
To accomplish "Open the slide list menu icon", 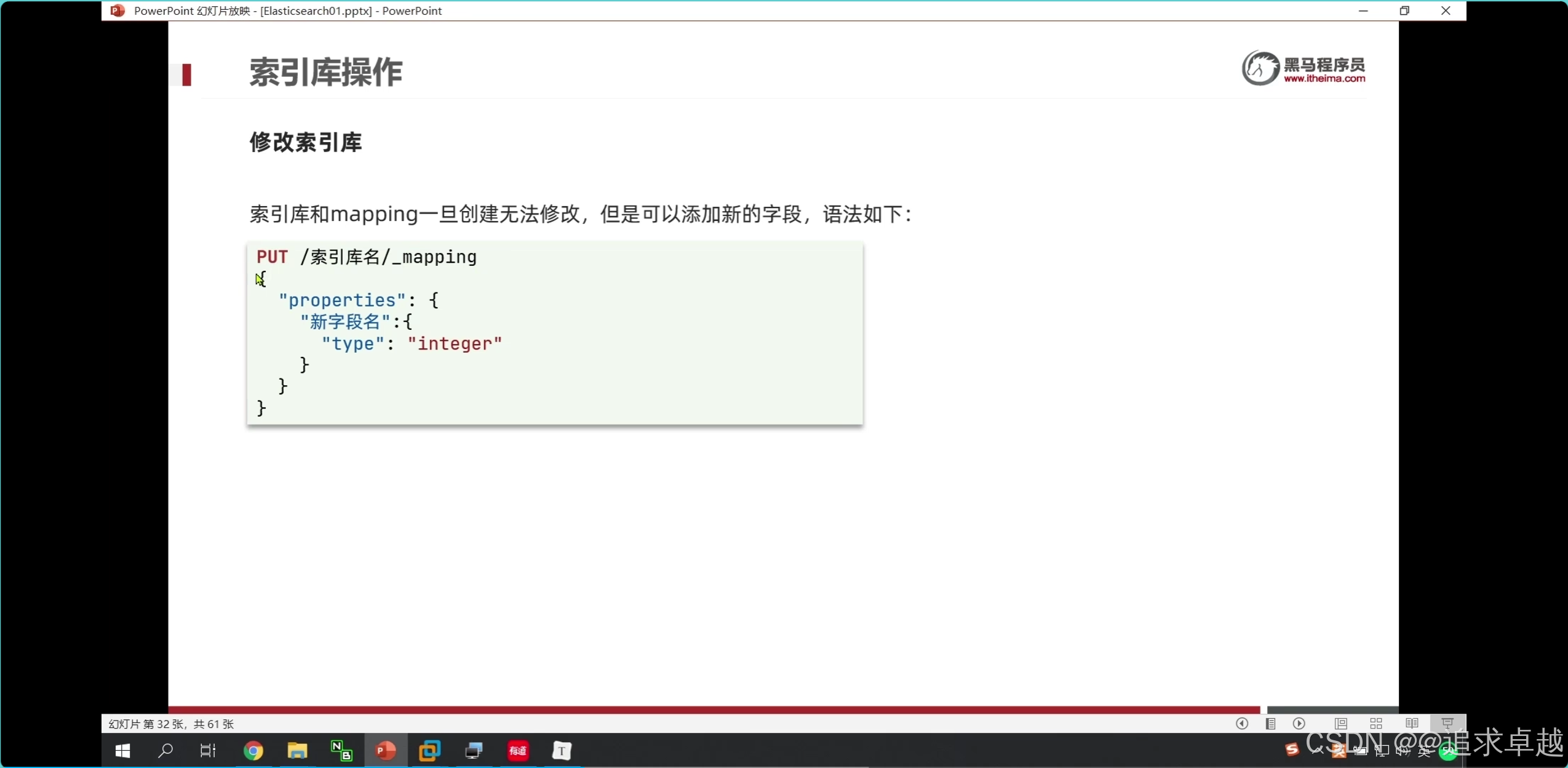I will coord(1271,724).
